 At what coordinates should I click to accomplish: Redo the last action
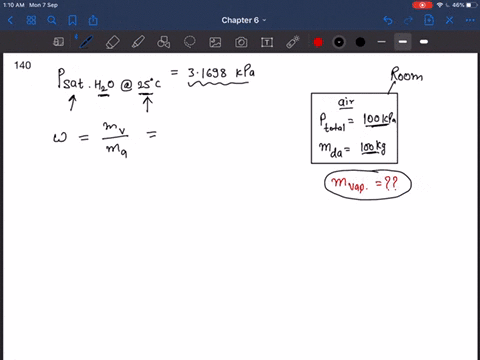[408, 20]
